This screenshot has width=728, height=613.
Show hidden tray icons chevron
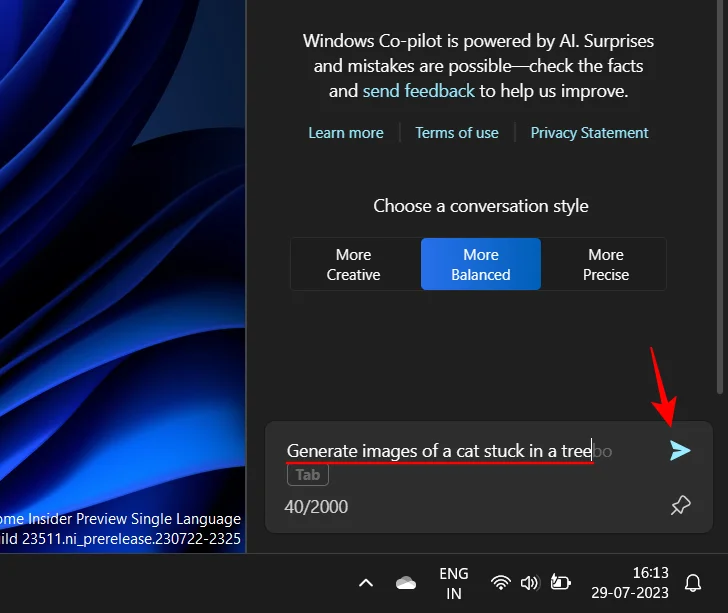[366, 583]
